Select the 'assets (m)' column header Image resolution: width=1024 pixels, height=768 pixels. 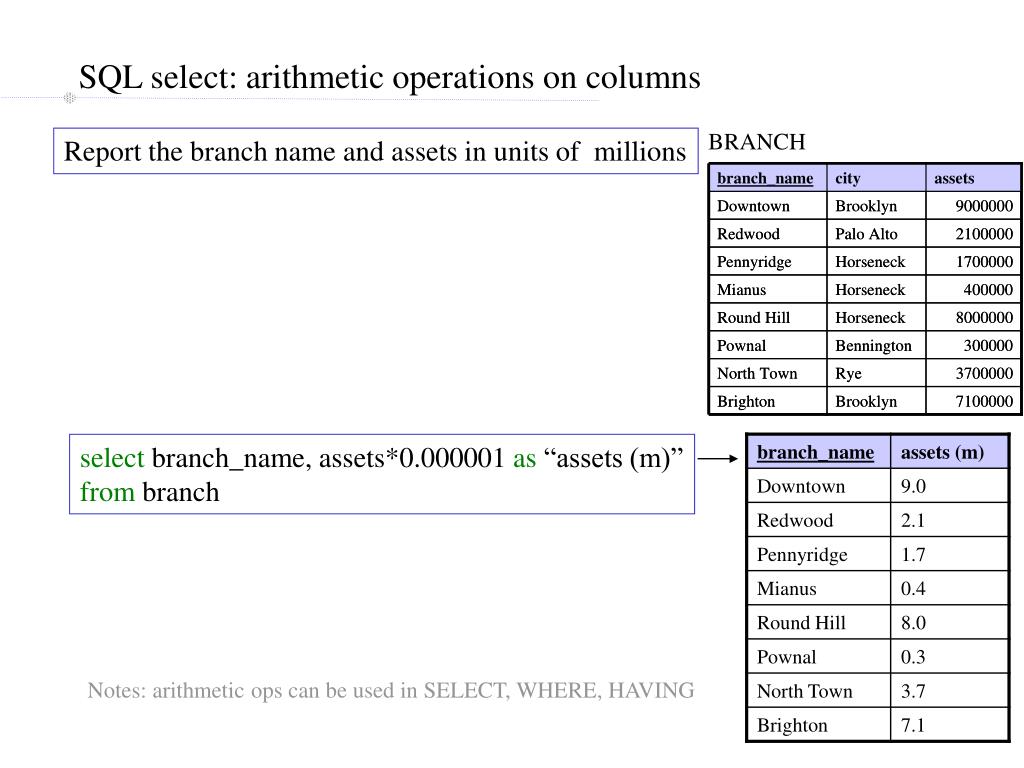(942, 453)
